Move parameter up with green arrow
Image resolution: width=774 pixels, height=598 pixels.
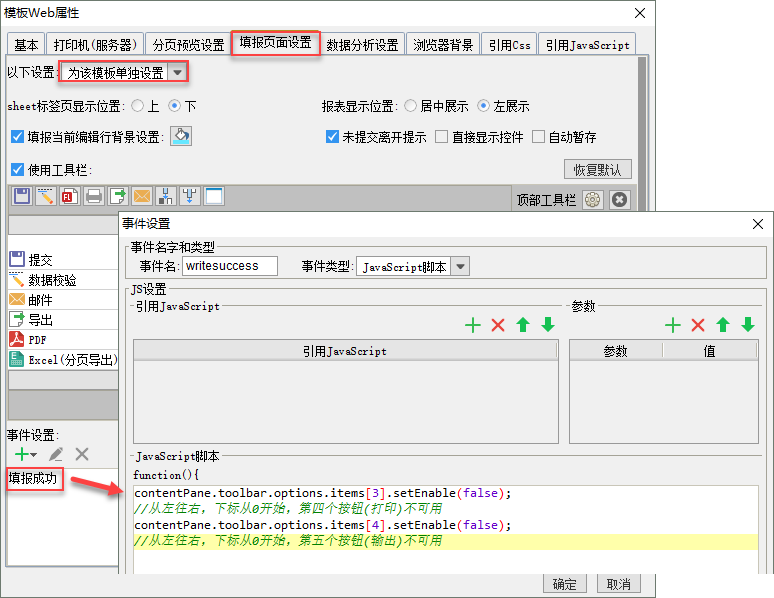(x=723, y=325)
